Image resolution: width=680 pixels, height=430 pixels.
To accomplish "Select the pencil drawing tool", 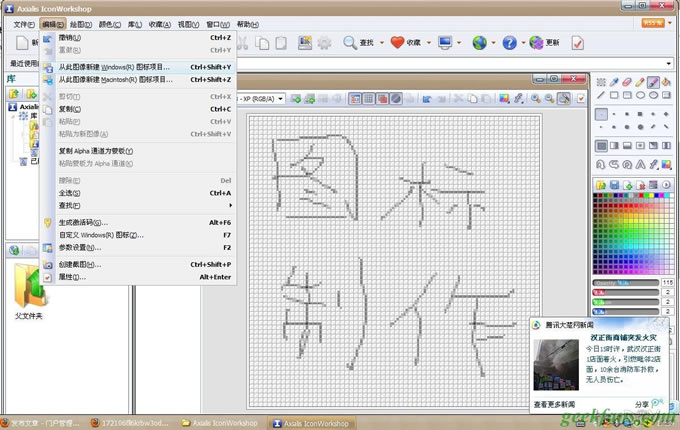I will tap(640, 82).
